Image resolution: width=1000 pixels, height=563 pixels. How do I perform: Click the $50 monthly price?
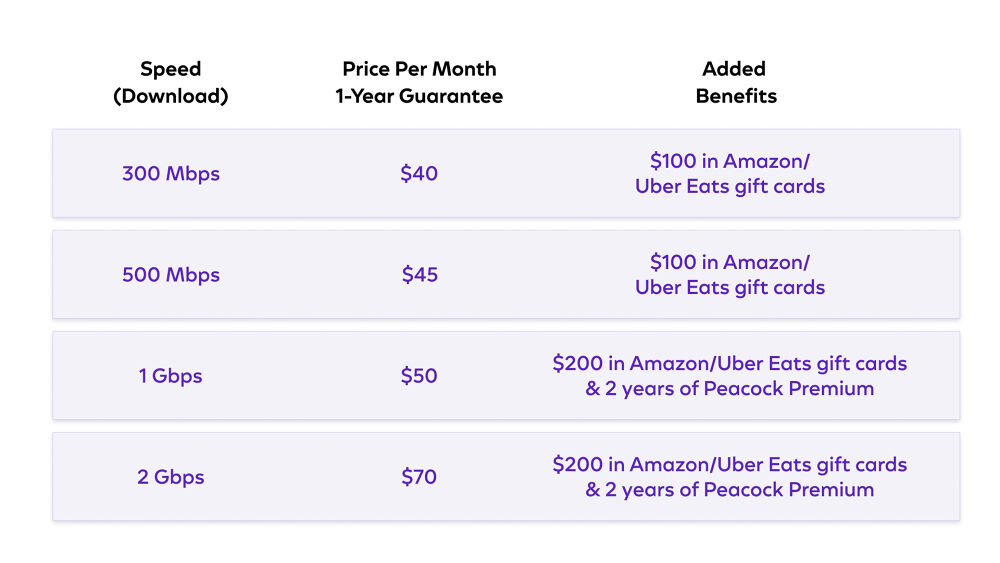pyautogui.click(x=419, y=376)
